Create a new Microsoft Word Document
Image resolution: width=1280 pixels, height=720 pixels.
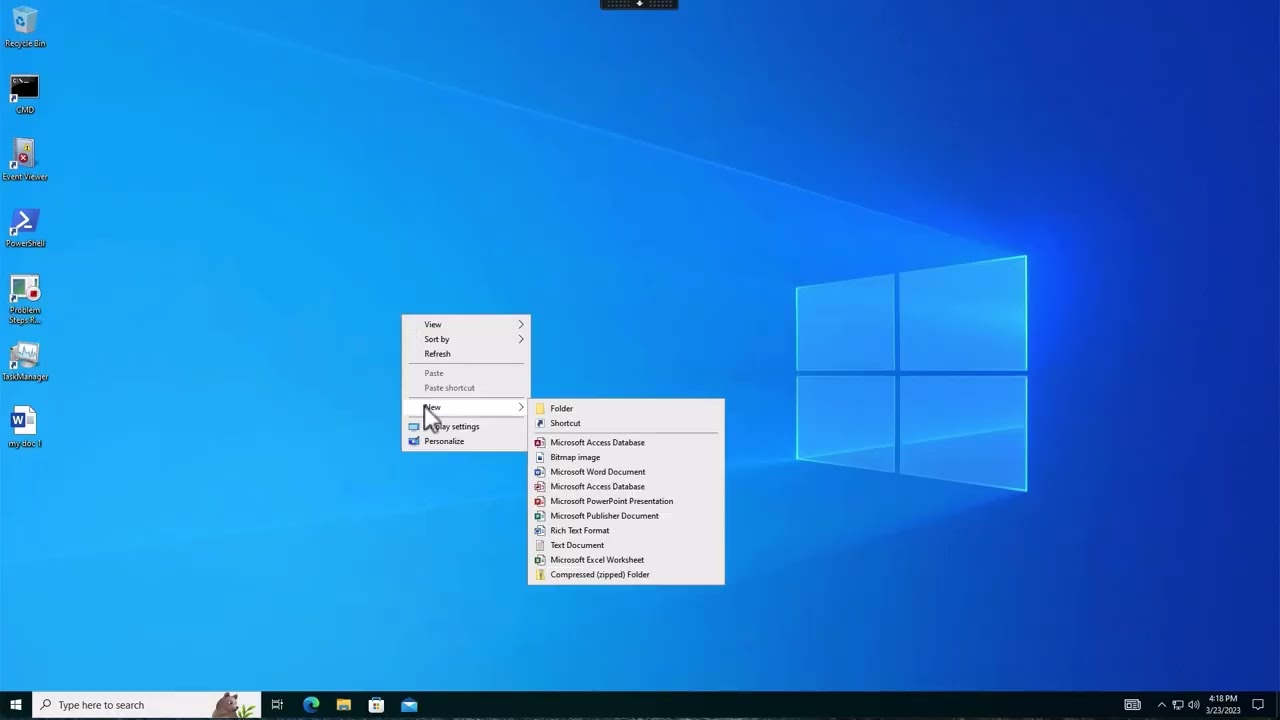626,472
